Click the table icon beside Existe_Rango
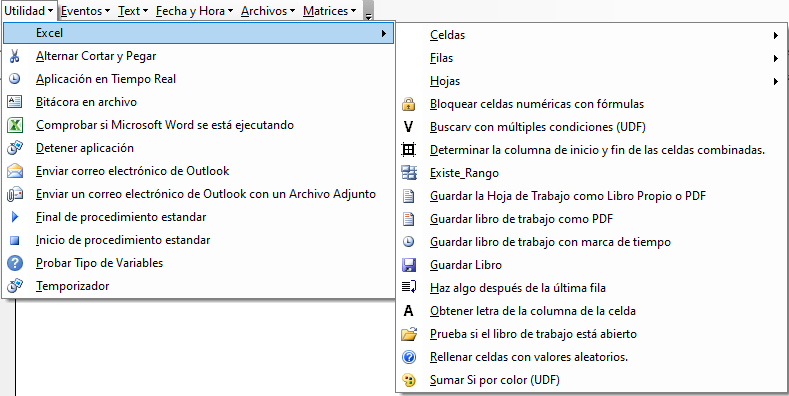789x396 pixels. pyautogui.click(x=409, y=173)
